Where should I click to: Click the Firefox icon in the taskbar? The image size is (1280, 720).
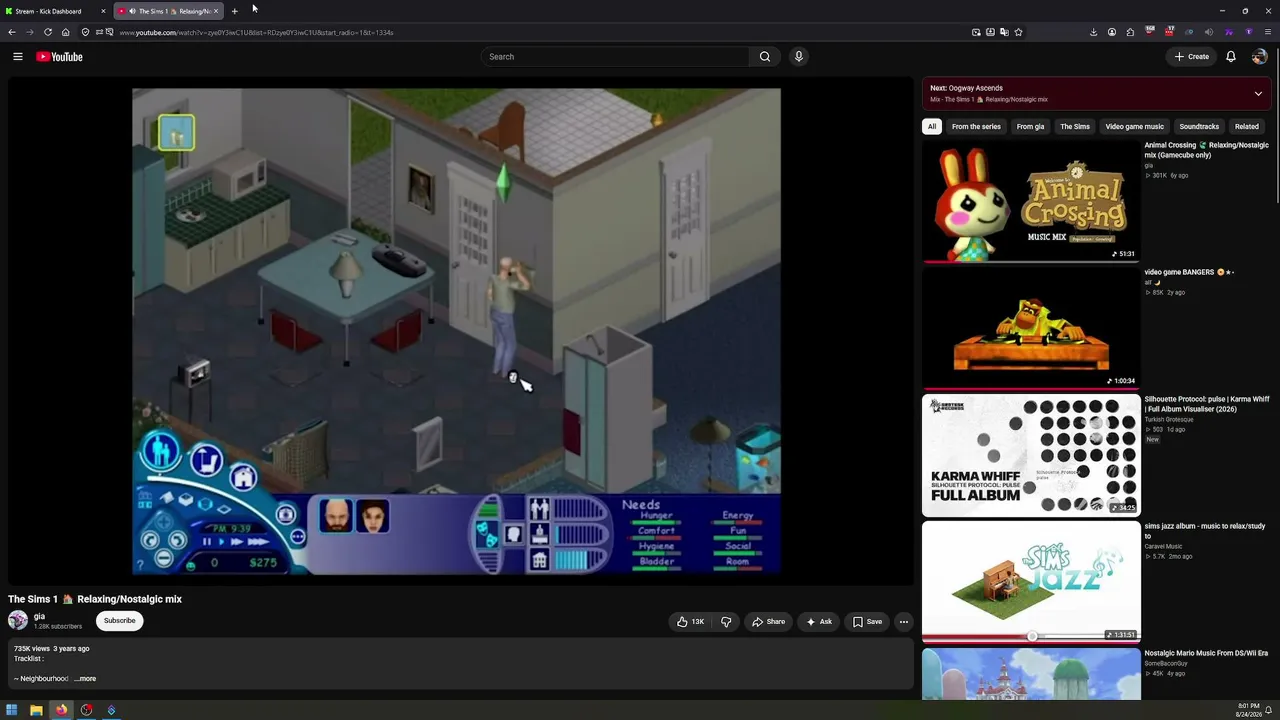61,710
